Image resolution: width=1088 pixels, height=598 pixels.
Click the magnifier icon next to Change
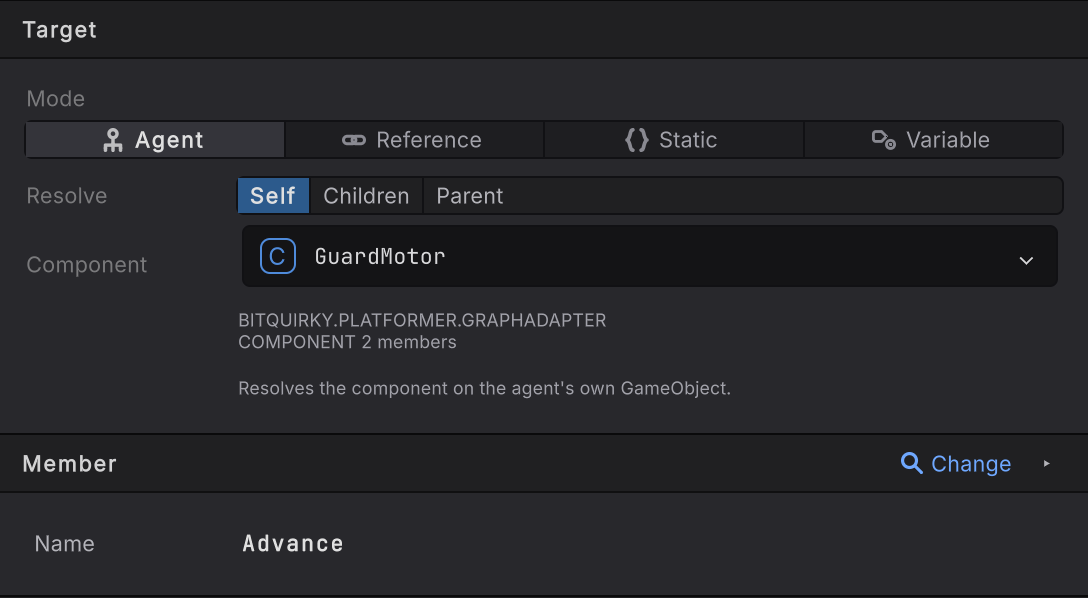click(911, 463)
